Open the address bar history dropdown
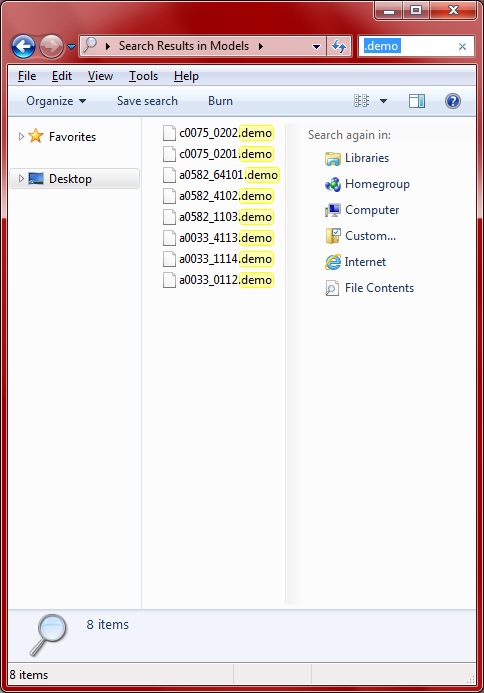 [x=316, y=46]
